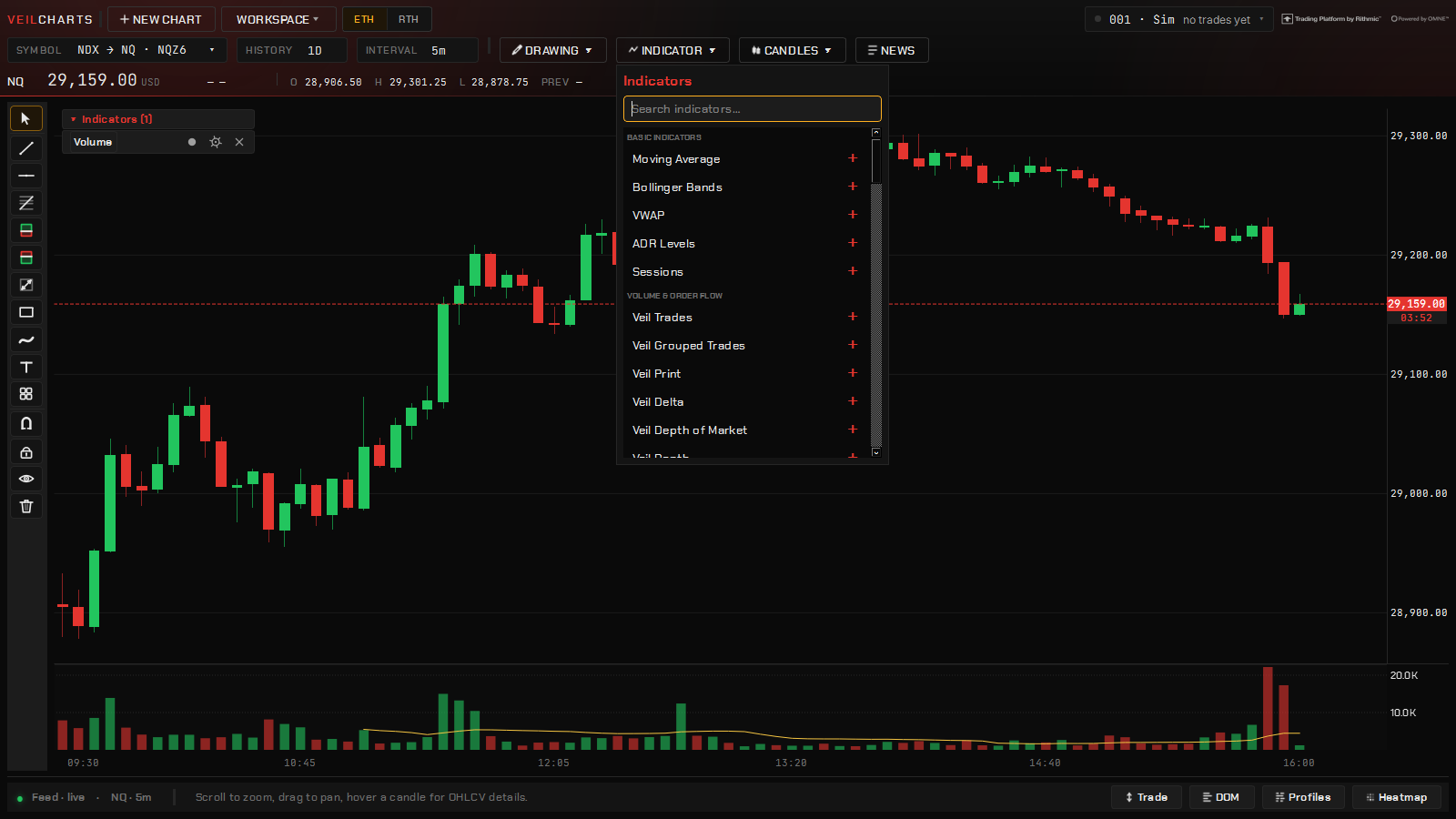
Task: Select the cursor pointer tool
Action: tap(26, 119)
